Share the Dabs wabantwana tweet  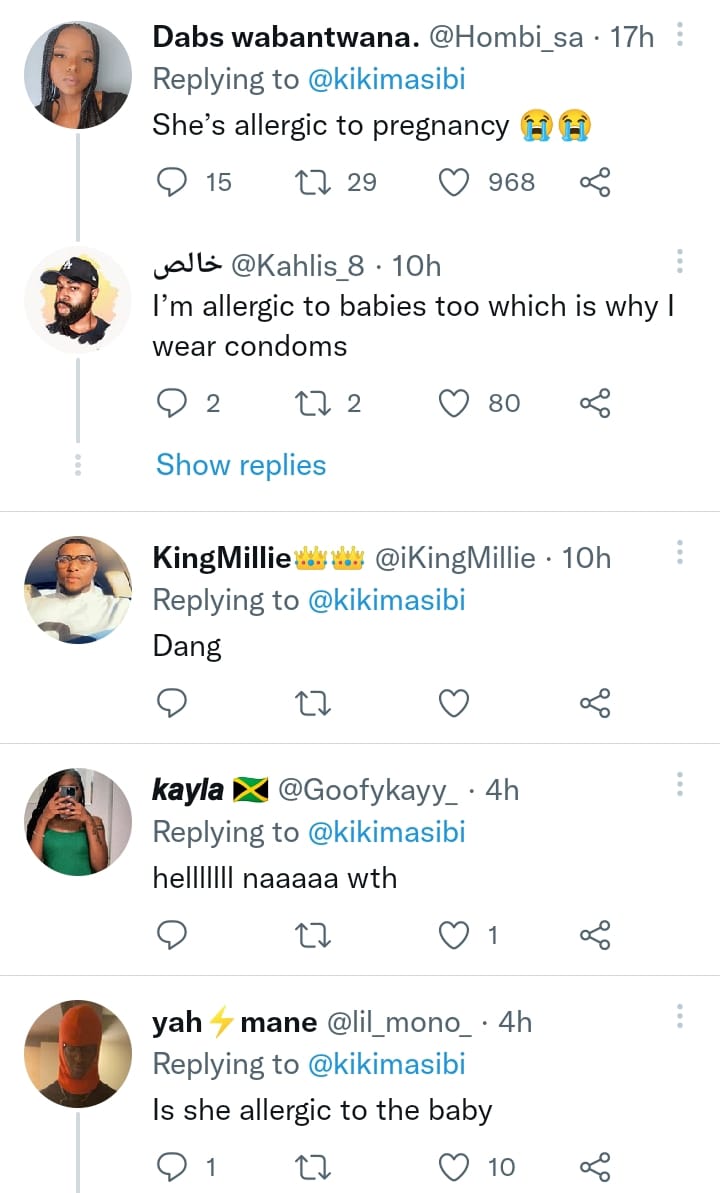[594, 182]
